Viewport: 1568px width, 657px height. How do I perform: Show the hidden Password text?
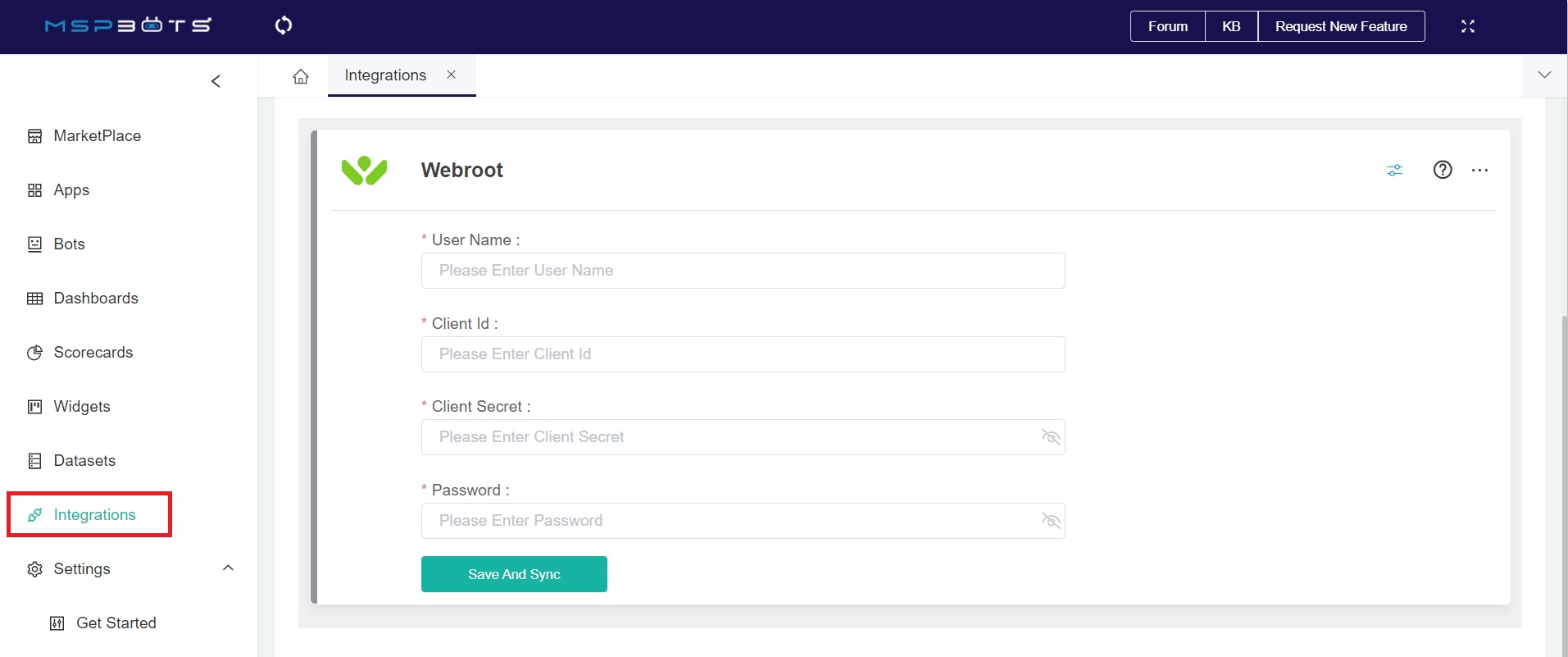[1050, 521]
